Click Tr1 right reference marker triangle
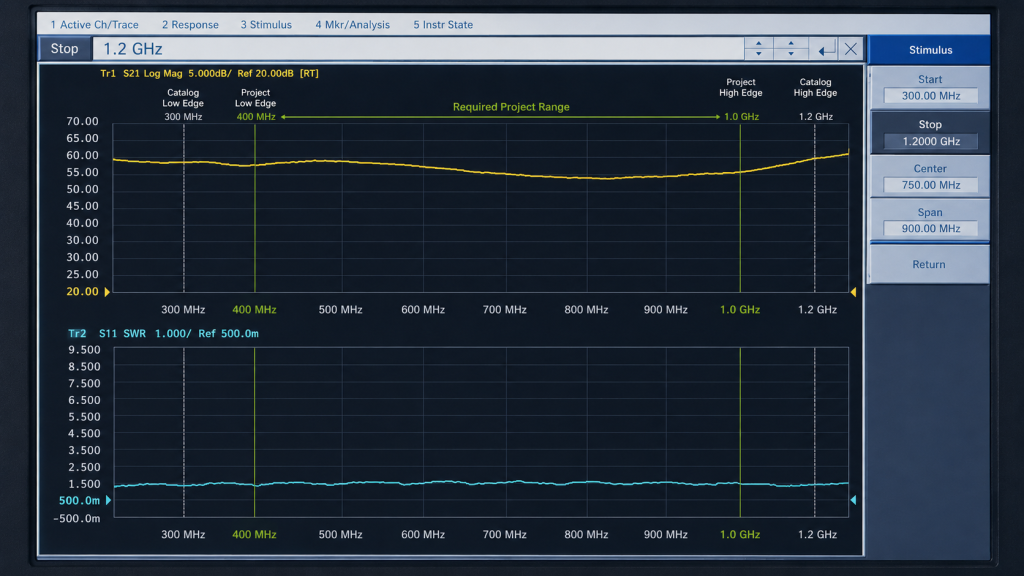The width and height of the screenshot is (1024, 576). click(x=853, y=292)
